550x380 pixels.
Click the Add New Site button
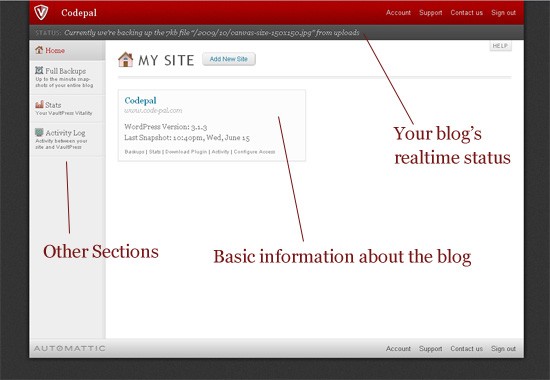tap(229, 59)
